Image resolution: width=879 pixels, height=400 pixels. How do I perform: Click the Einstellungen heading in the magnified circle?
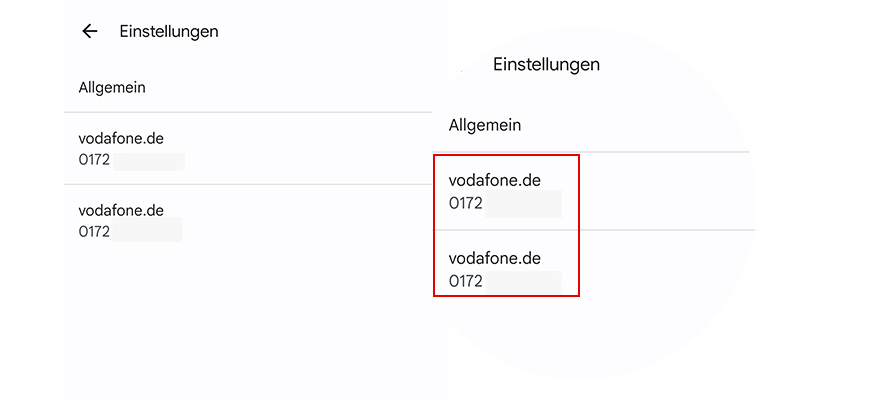coord(546,64)
